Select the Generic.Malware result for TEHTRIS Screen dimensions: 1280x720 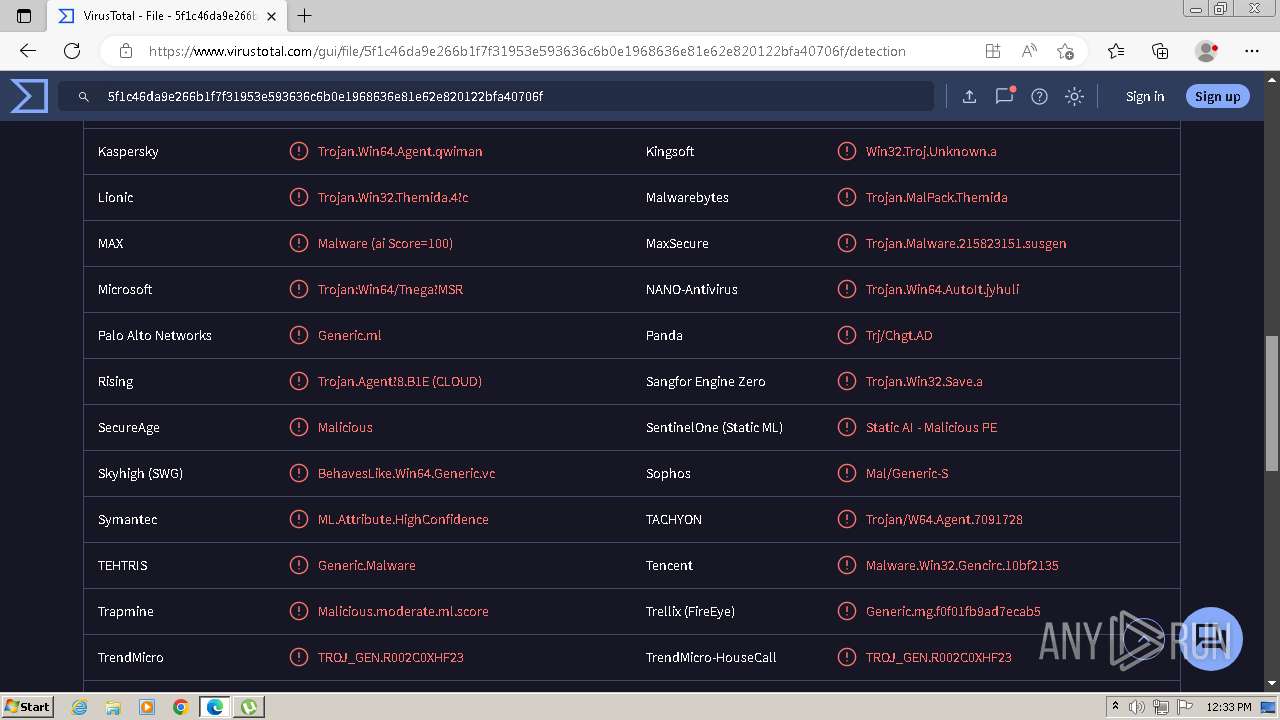point(366,565)
